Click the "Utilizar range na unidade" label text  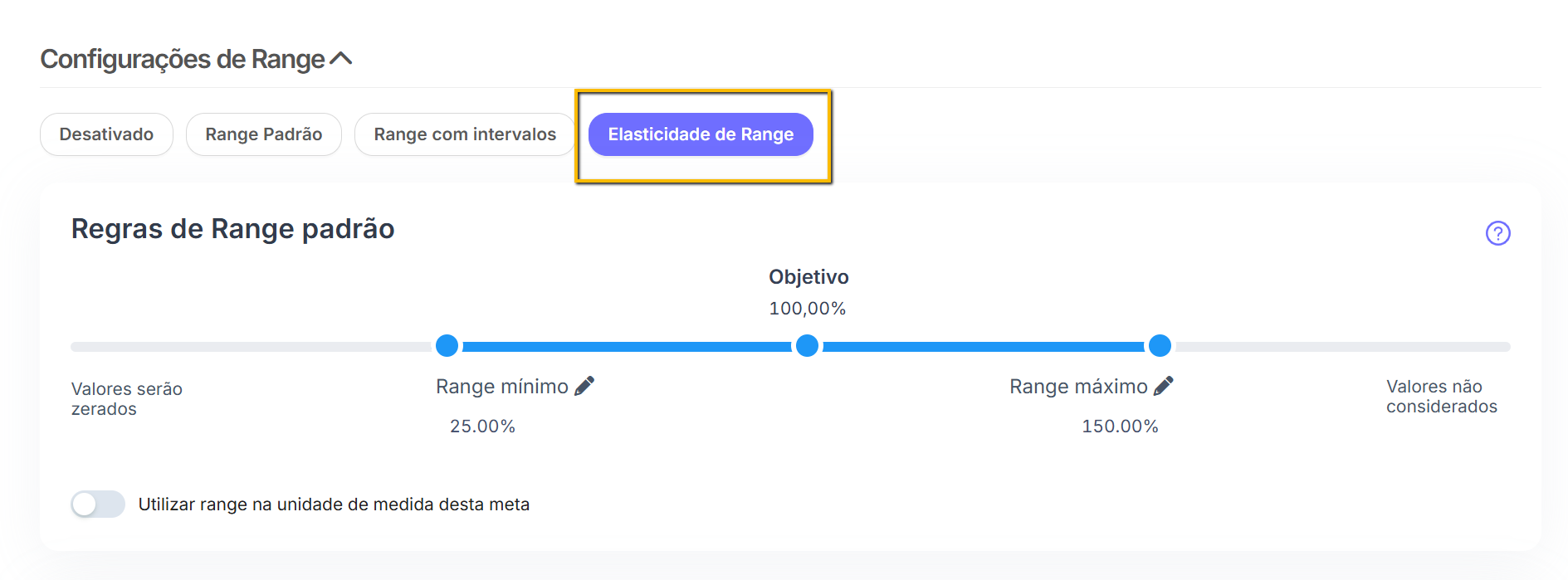[x=334, y=504]
